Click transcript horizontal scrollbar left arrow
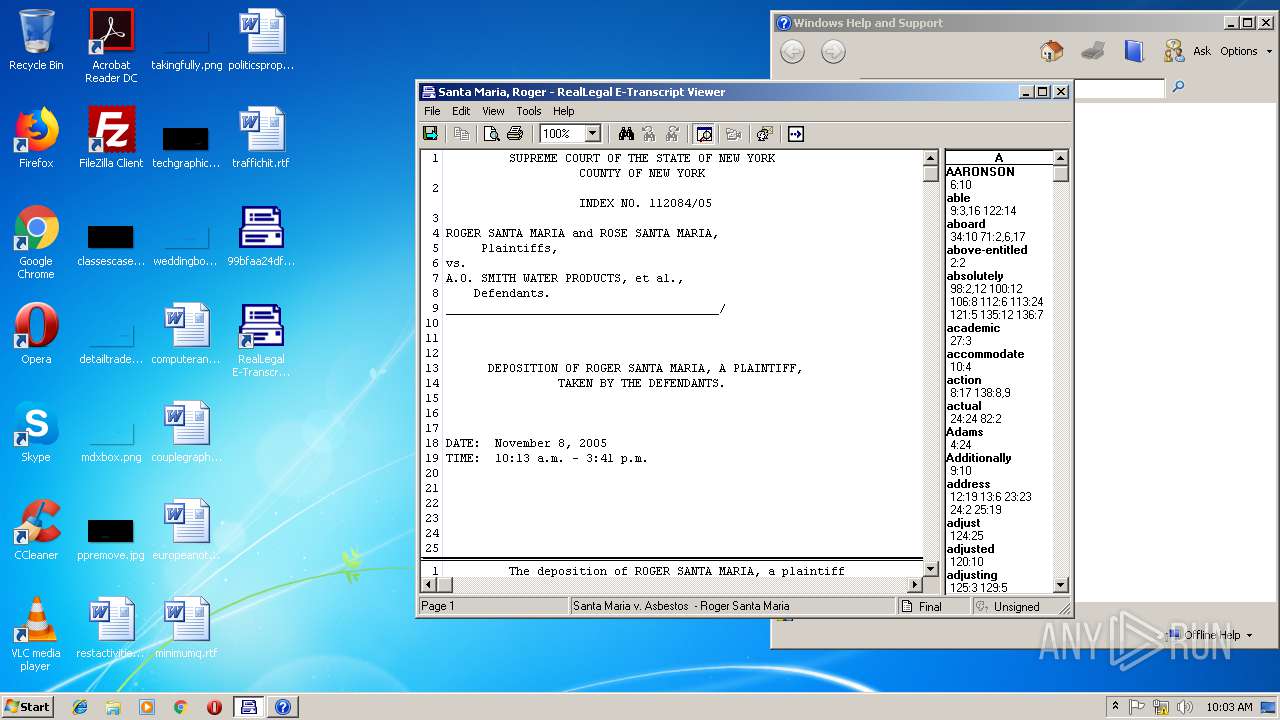 tap(429, 585)
